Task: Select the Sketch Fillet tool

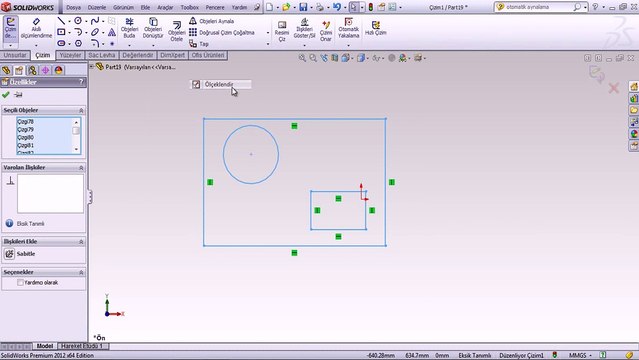Action: 95,43
